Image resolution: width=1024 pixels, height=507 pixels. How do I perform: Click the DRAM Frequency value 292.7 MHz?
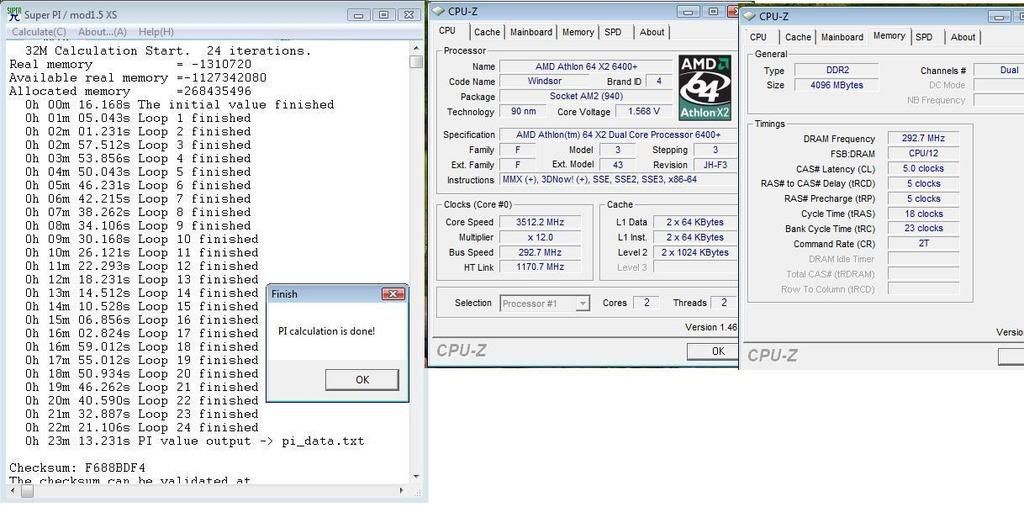tap(923, 139)
